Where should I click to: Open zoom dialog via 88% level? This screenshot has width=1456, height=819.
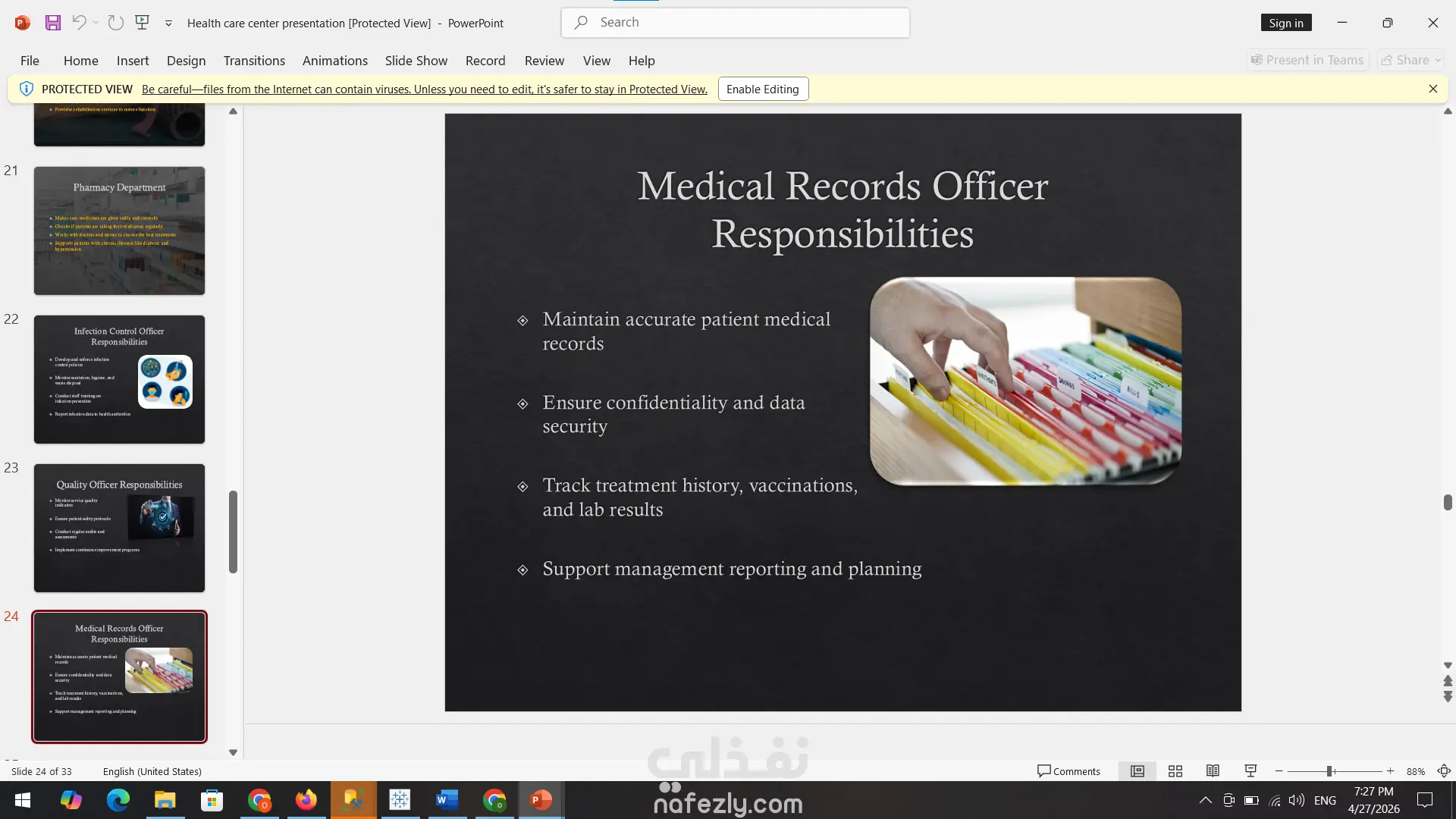(1416, 771)
